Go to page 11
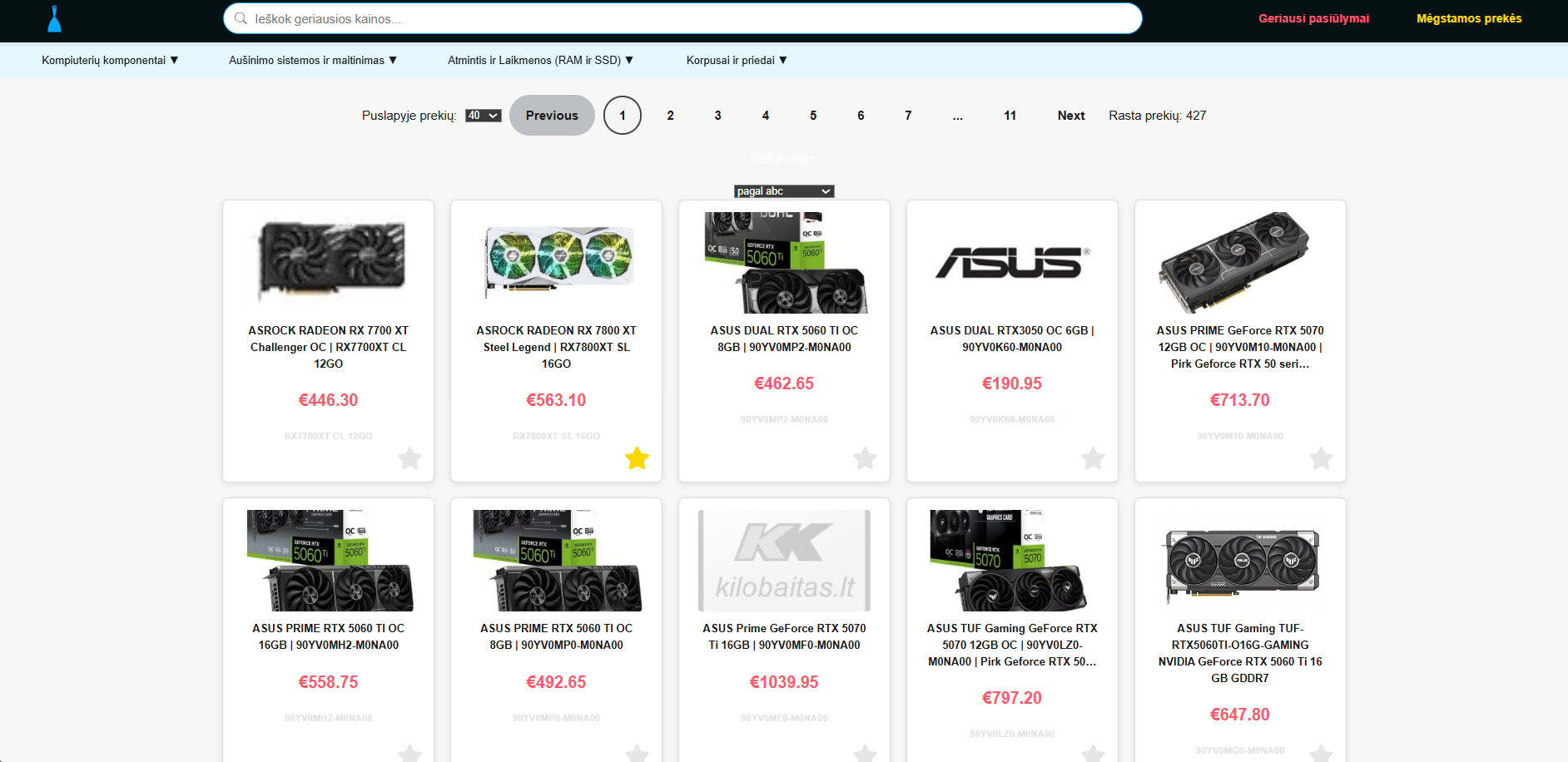This screenshot has width=1568, height=762. click(x=1010, y=116)
